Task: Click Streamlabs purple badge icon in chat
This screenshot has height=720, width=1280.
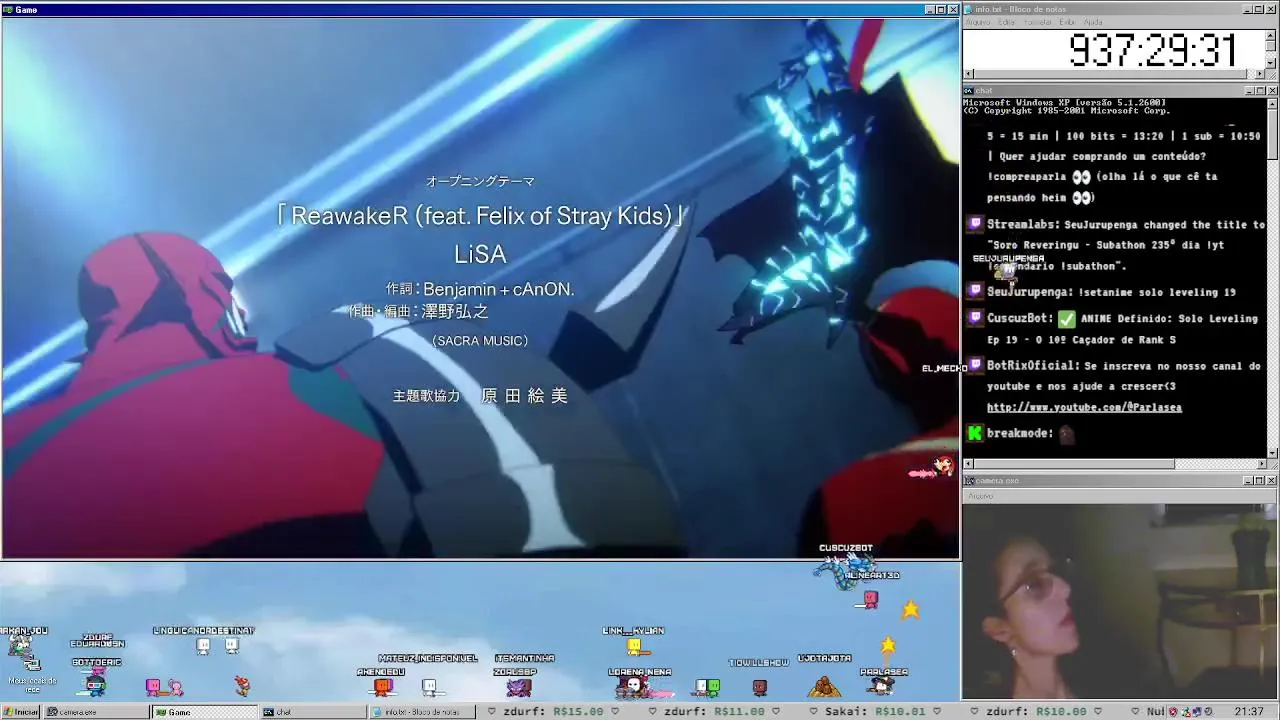Action: (x=976, y=224)
